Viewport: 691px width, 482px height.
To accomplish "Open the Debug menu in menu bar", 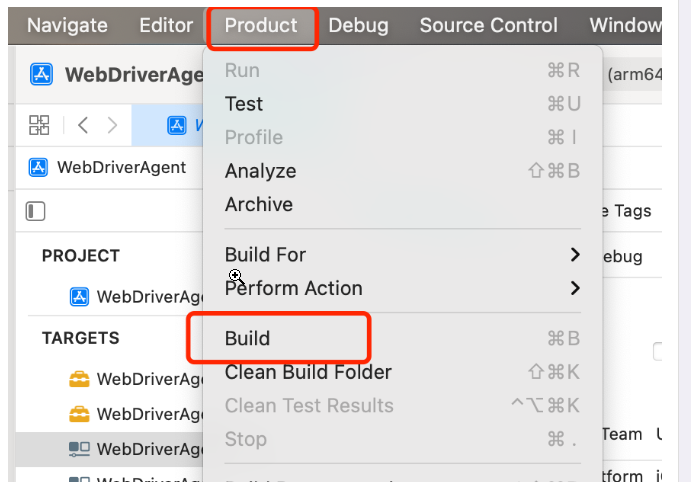I will click(x=358, y=25).
